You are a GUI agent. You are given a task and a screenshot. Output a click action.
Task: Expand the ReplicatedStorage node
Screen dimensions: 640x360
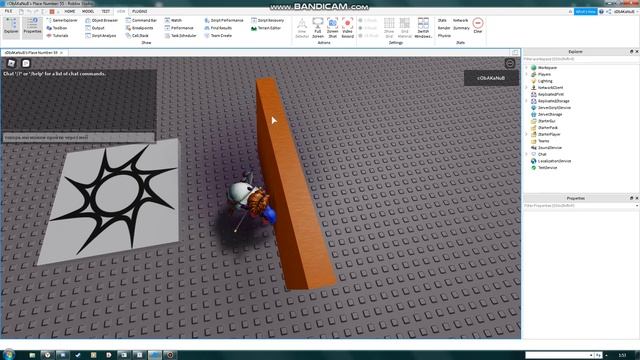click(527, 101)
